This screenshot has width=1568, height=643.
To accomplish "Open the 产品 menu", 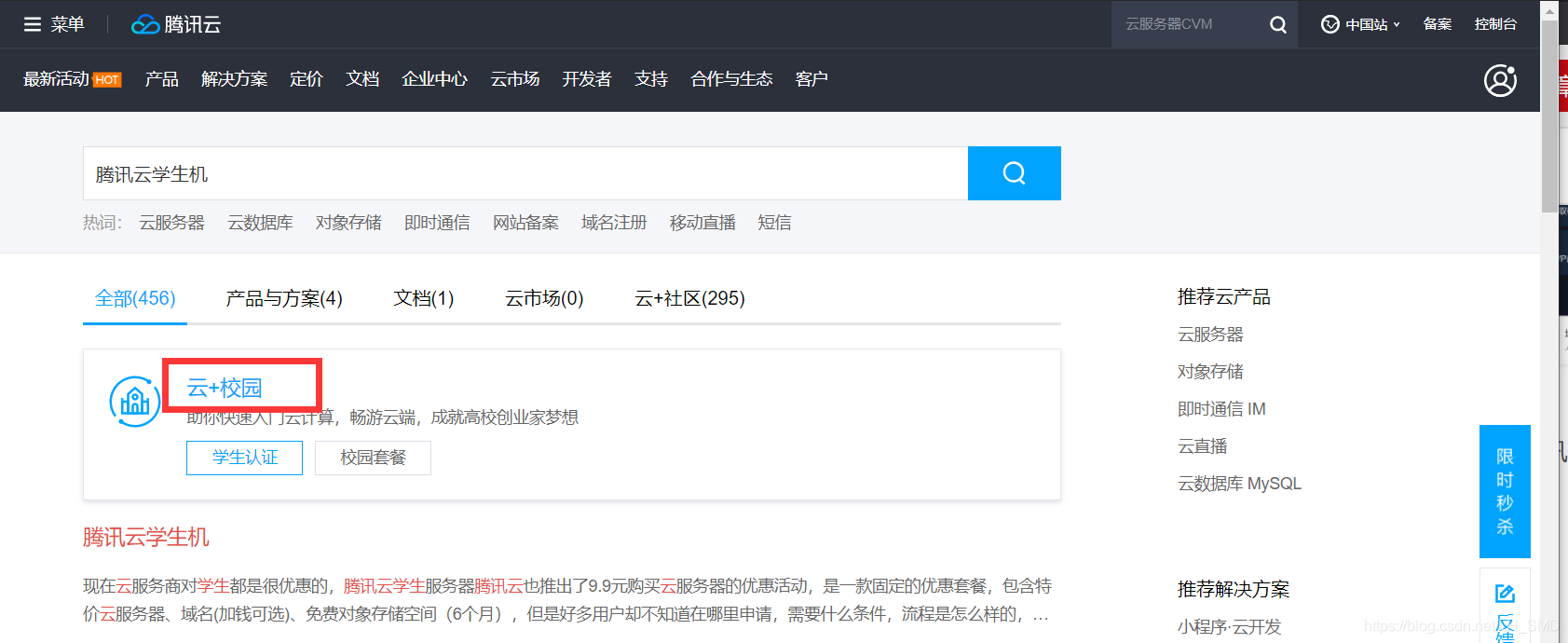I will click(x=161, y=79).
